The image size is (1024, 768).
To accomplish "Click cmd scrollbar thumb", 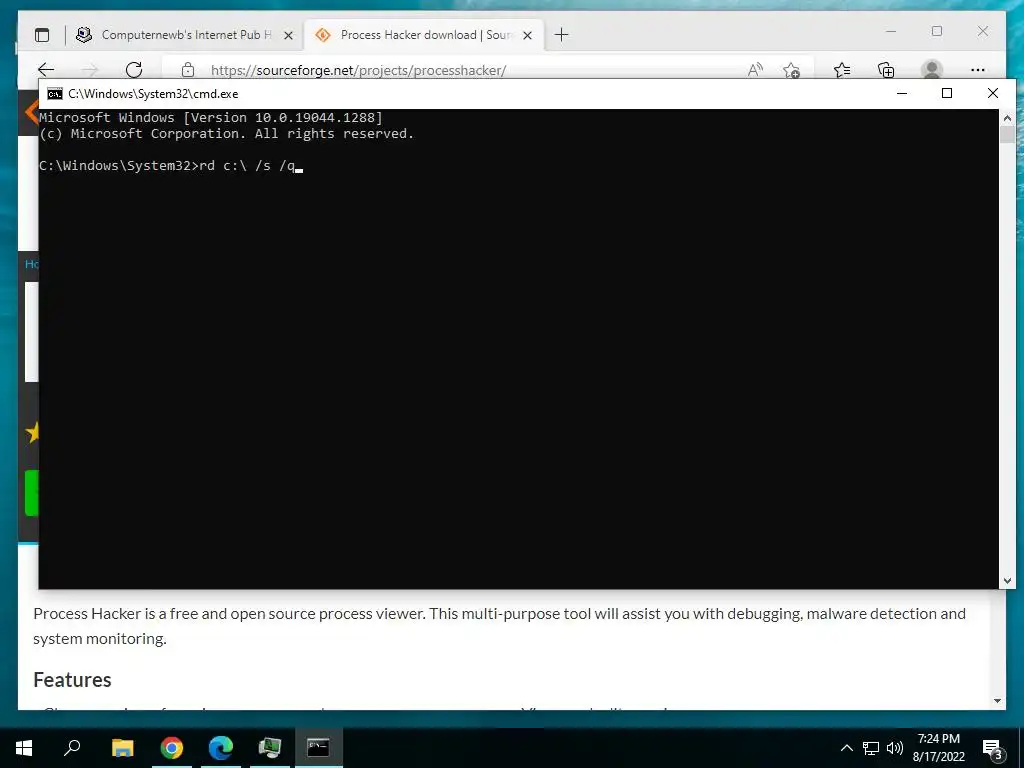I will click(1007, 135).
